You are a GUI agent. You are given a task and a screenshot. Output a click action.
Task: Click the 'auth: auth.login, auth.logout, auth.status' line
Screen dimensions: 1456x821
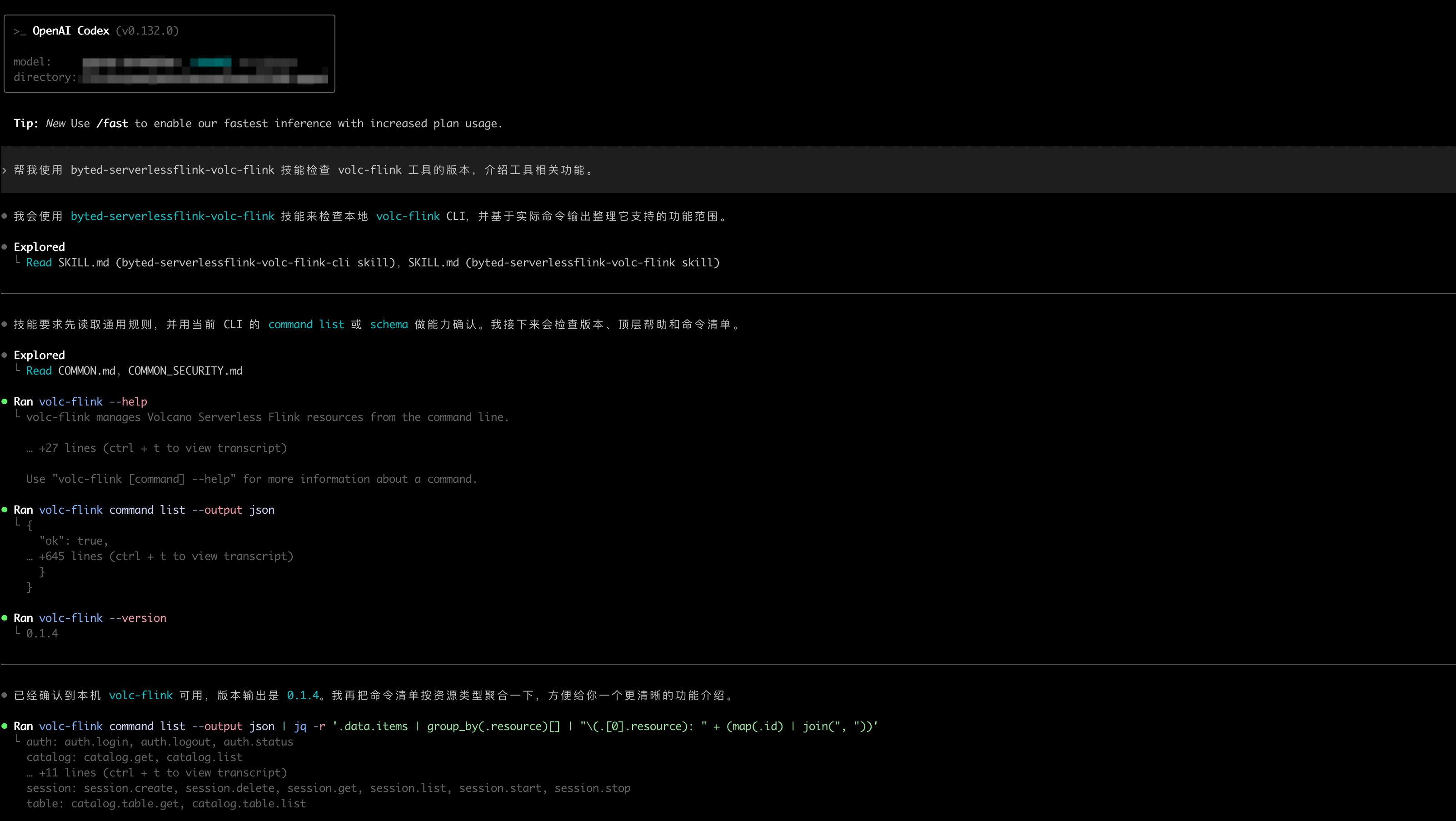coord(160,741)
